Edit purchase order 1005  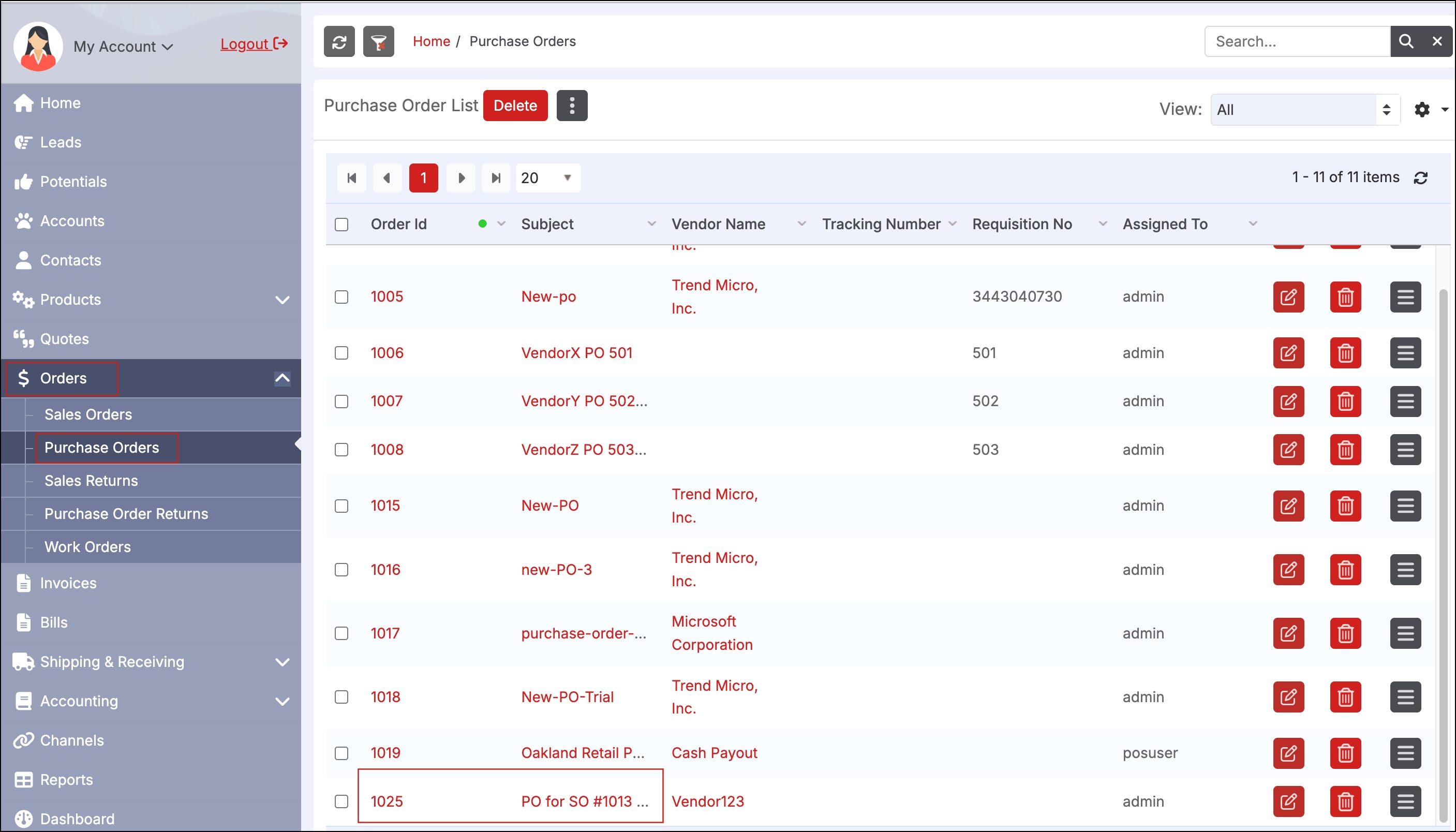click(x=1288, y=296)
